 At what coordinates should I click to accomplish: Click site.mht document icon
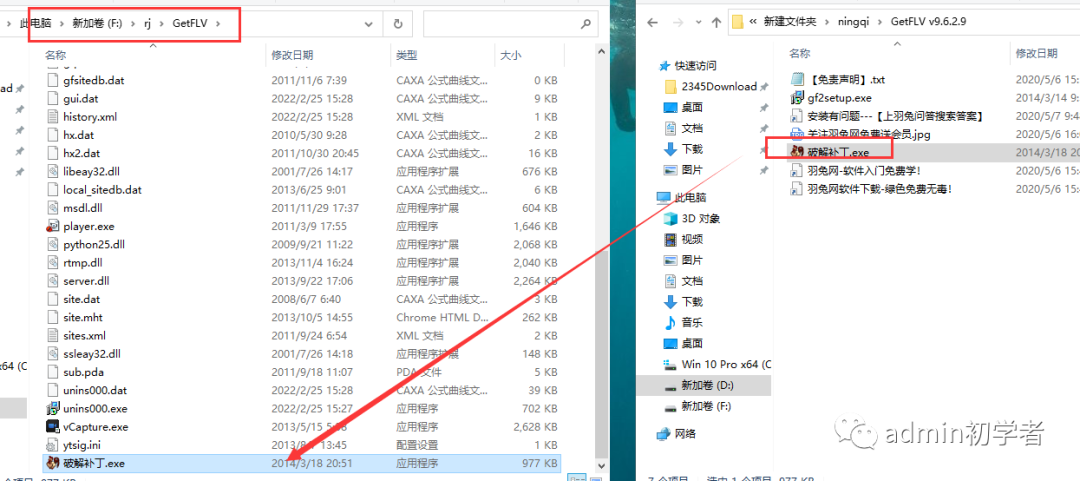53,317
